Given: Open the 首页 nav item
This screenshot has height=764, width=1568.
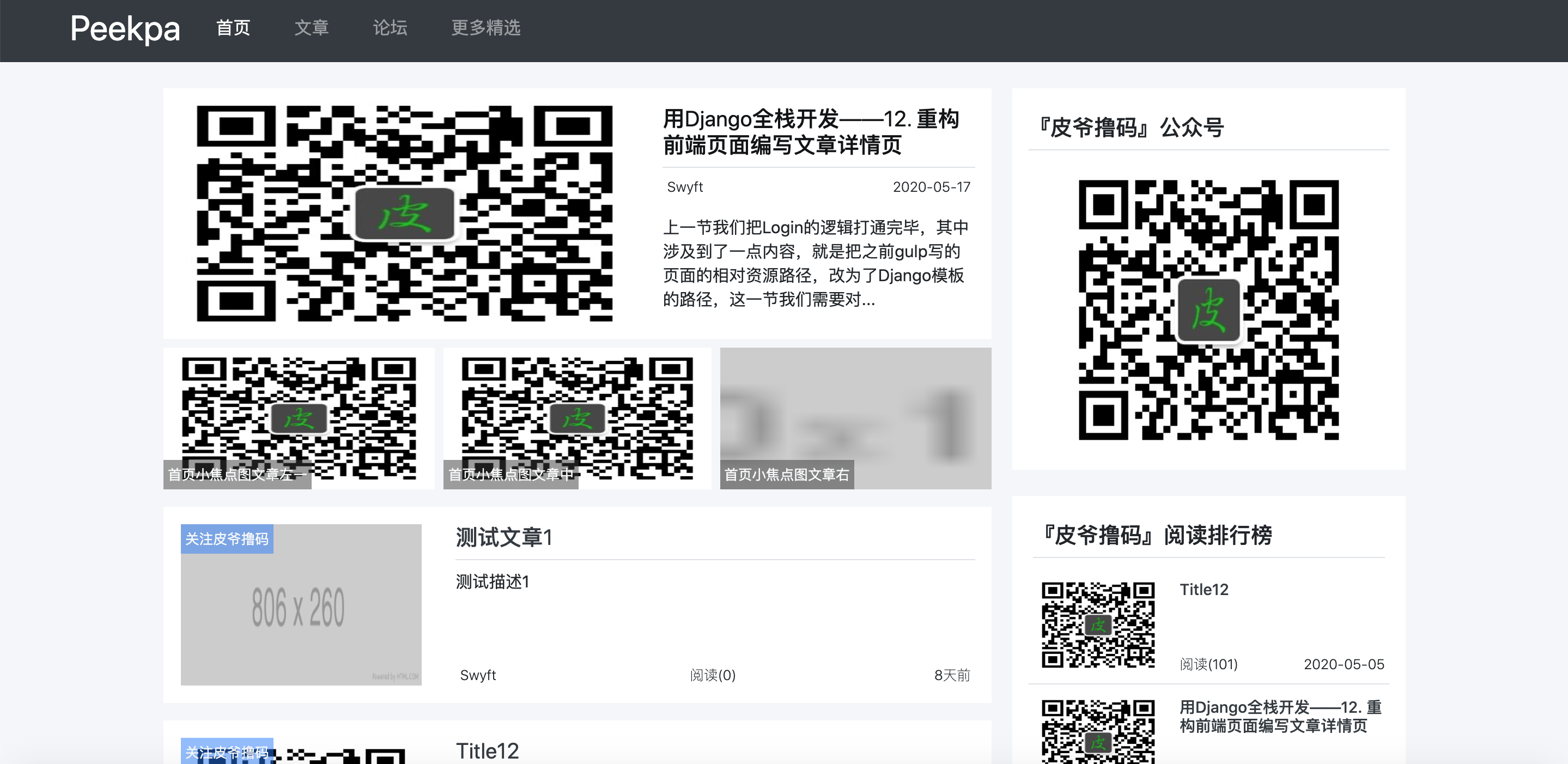Looking at the screenshot, I should pyautogui.click(x=233, y=28).
